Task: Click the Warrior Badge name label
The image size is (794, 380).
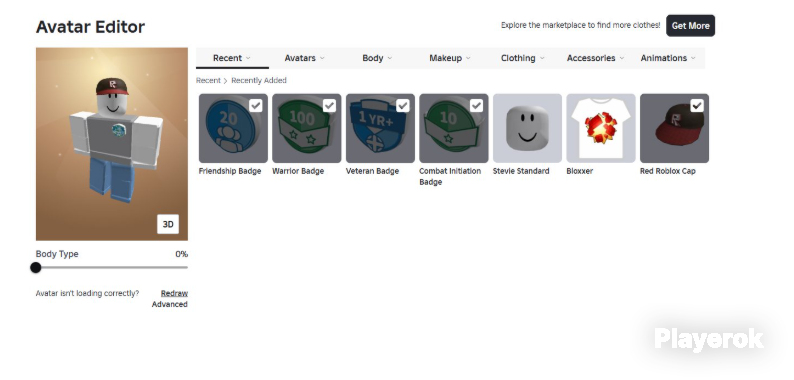Action: (298, 171)
